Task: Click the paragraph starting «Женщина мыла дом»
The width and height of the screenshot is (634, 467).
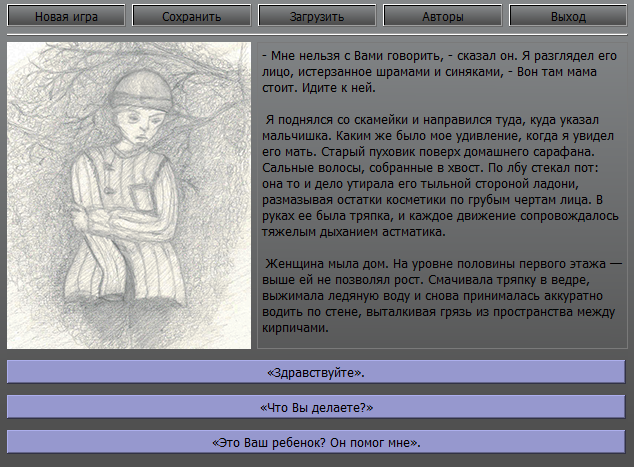Action: [x=442, y=296]
